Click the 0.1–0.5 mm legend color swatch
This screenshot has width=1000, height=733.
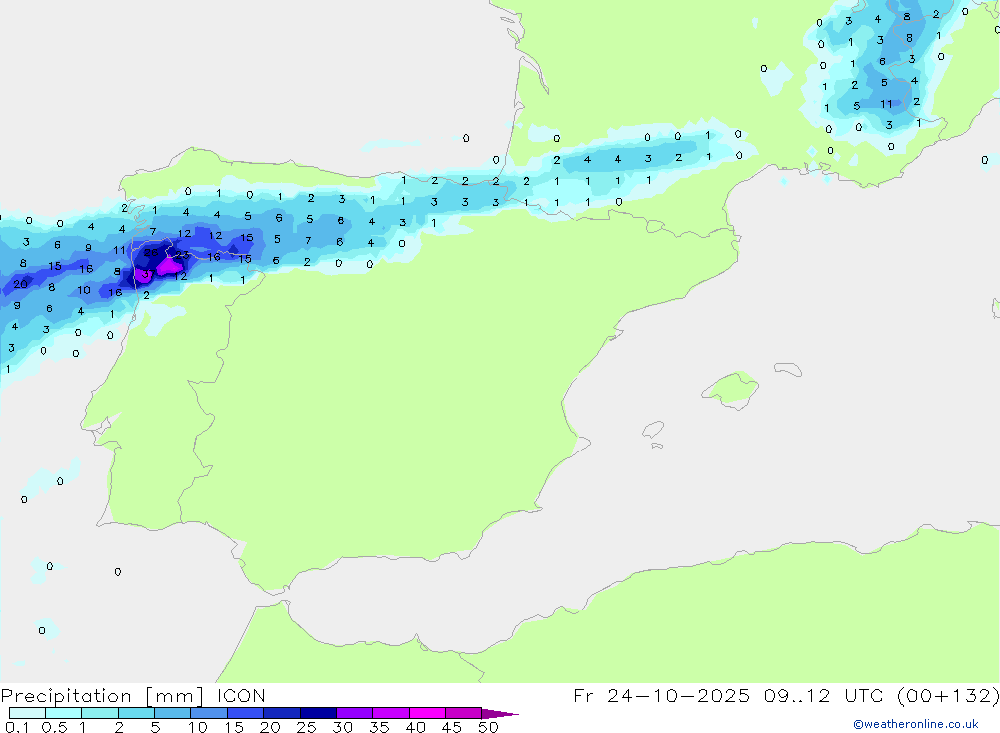click(27, 713)
